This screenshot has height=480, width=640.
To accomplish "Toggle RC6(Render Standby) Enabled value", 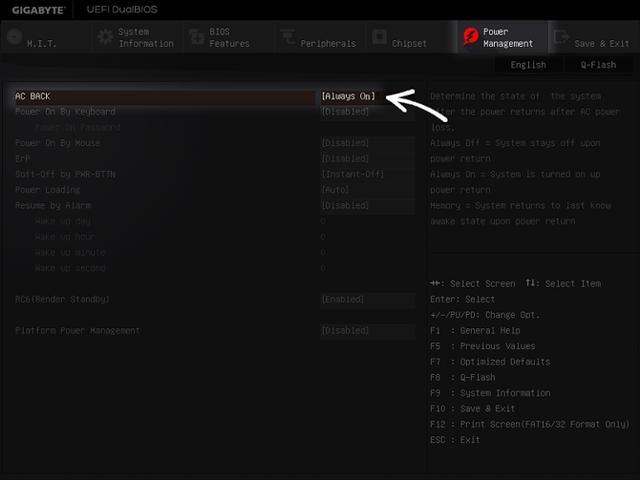I will tap(343, 300).
